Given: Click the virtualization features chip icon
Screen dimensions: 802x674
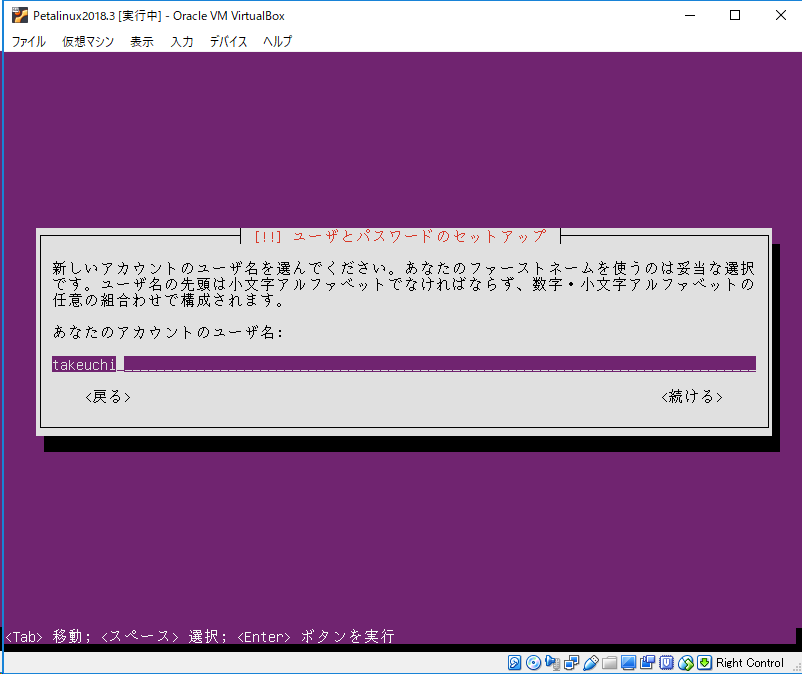Looking at the screenshot, I should (665, 662).
